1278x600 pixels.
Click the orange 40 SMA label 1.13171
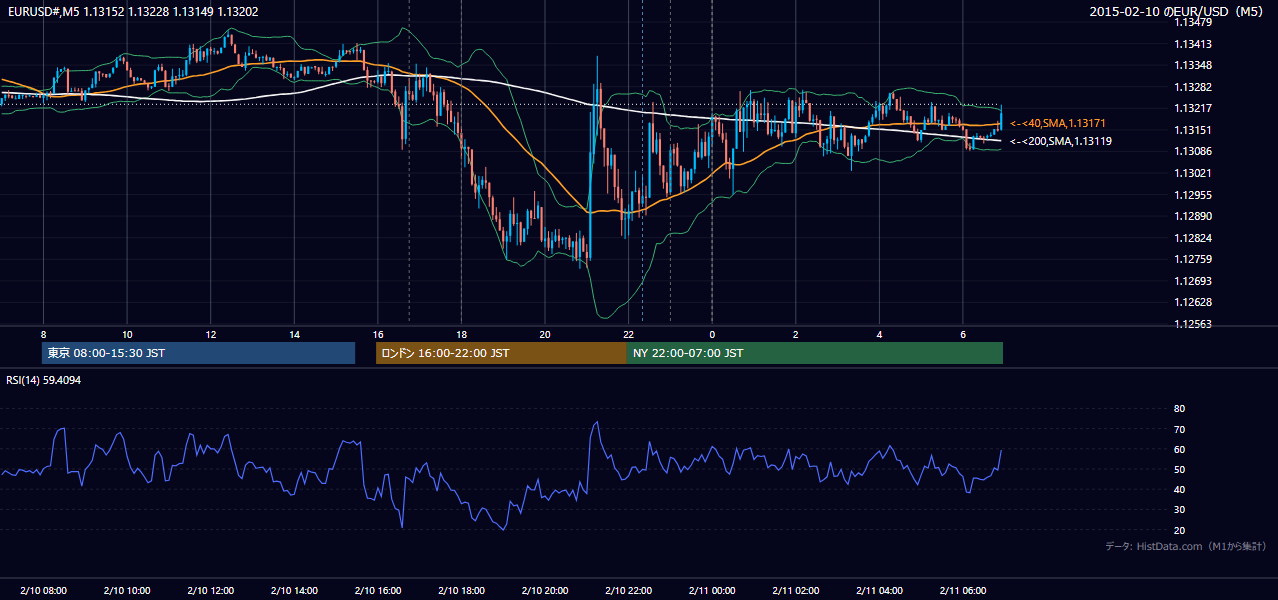pos(1058,123)
